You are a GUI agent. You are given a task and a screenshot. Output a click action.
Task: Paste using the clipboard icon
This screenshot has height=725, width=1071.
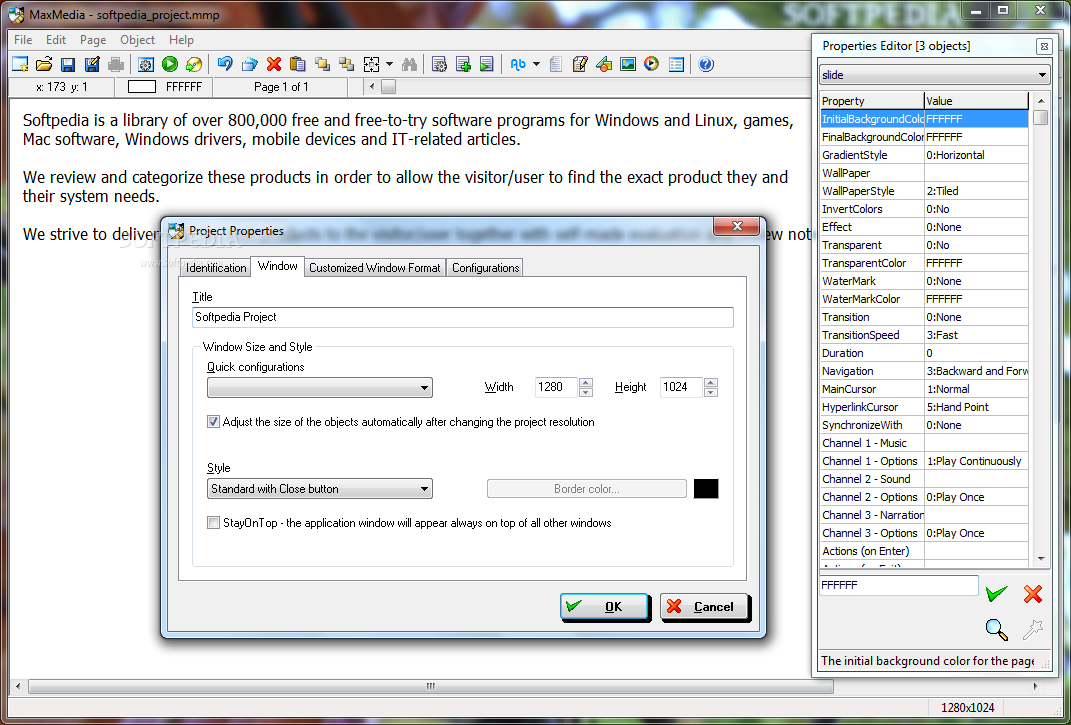click(x=298, y=64)
